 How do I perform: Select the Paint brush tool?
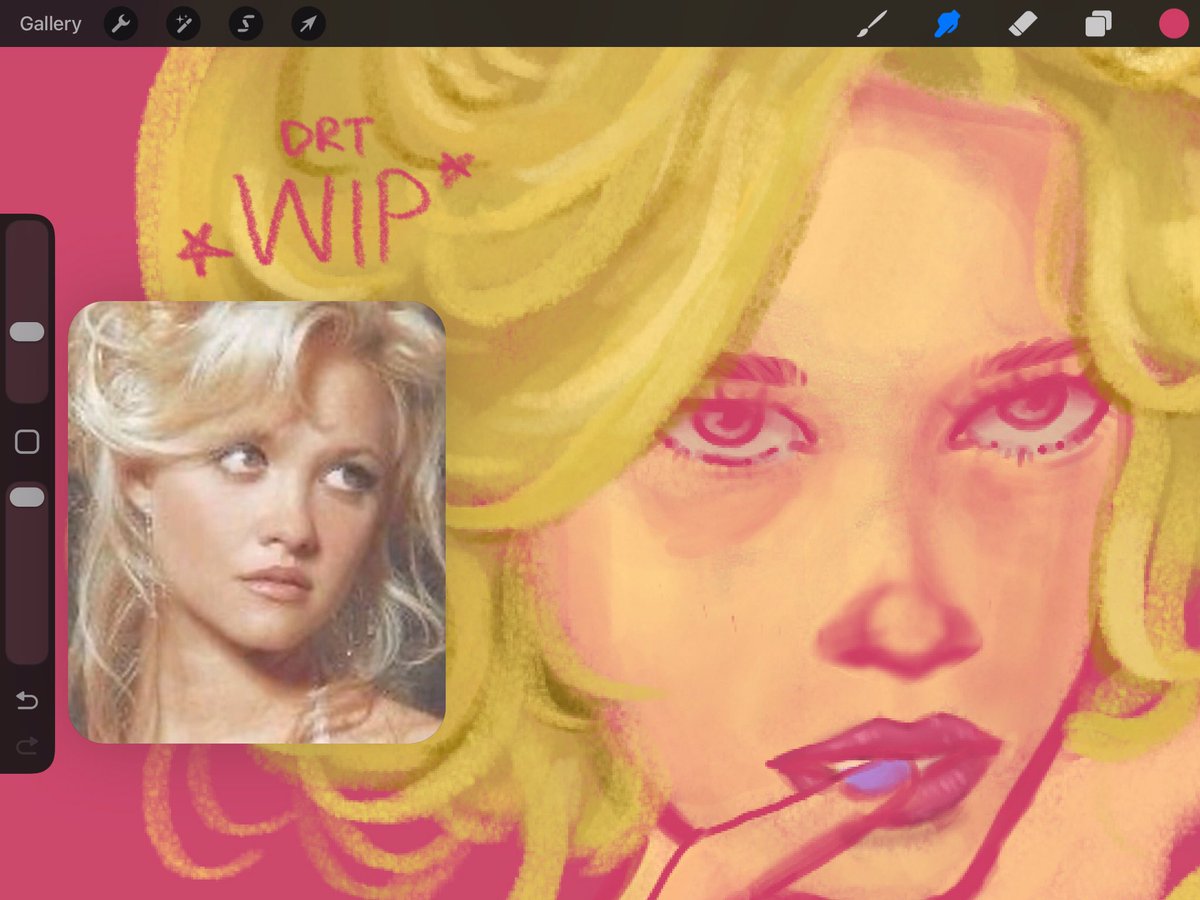tap(873, 24)
